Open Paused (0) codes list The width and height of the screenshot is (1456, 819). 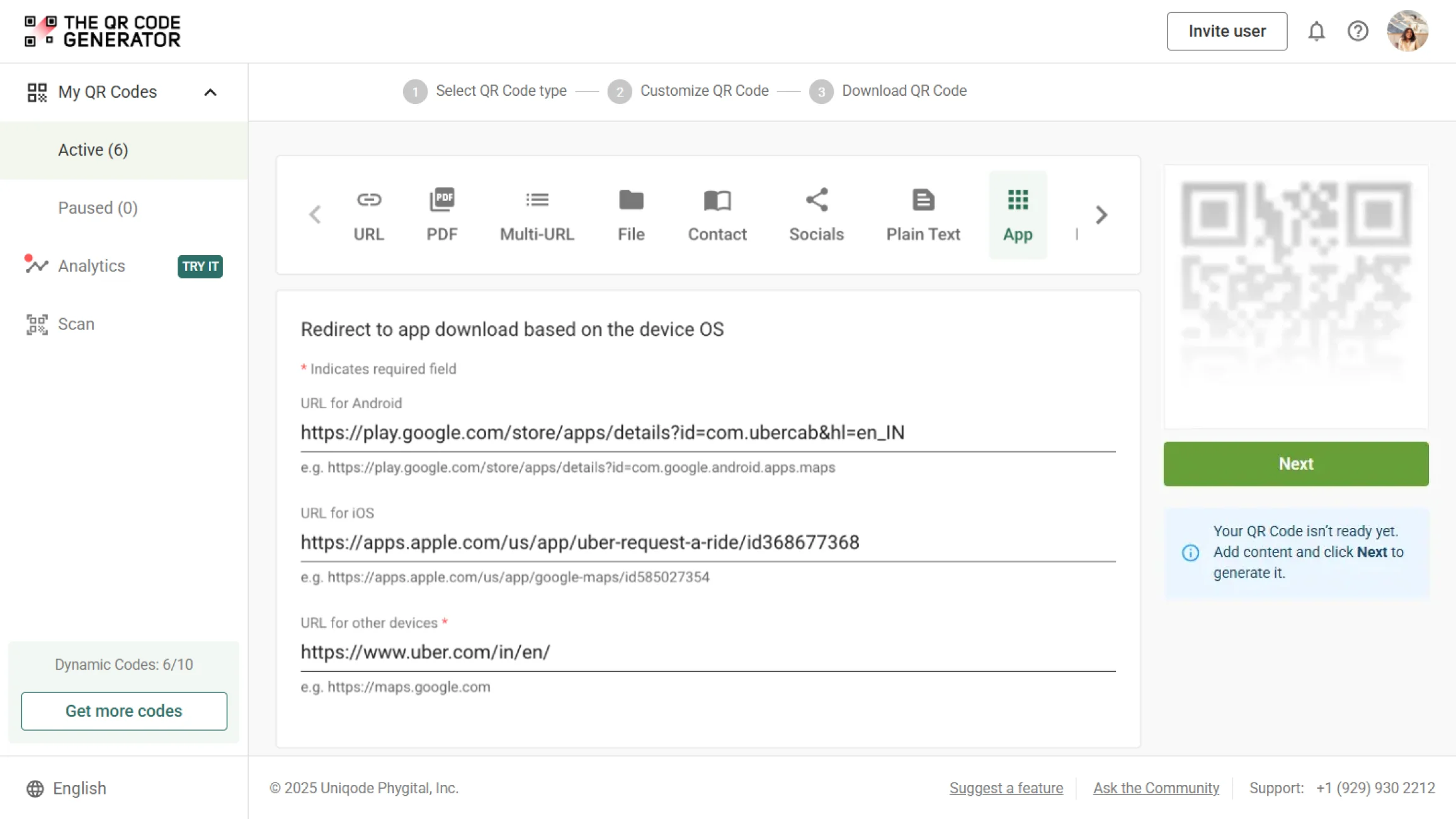coord(98,208)
